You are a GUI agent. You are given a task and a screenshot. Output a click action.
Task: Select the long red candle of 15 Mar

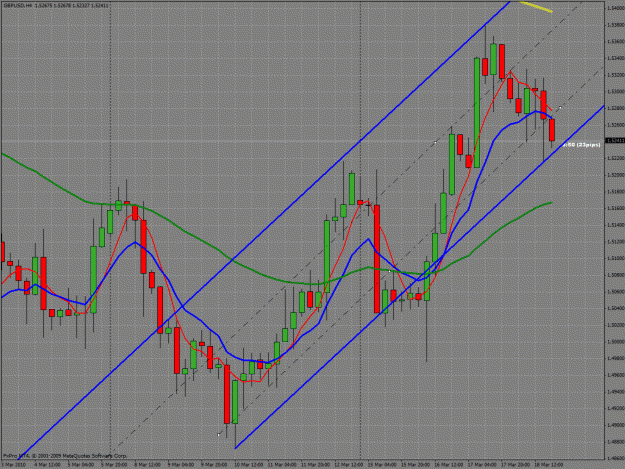(377, 259)
